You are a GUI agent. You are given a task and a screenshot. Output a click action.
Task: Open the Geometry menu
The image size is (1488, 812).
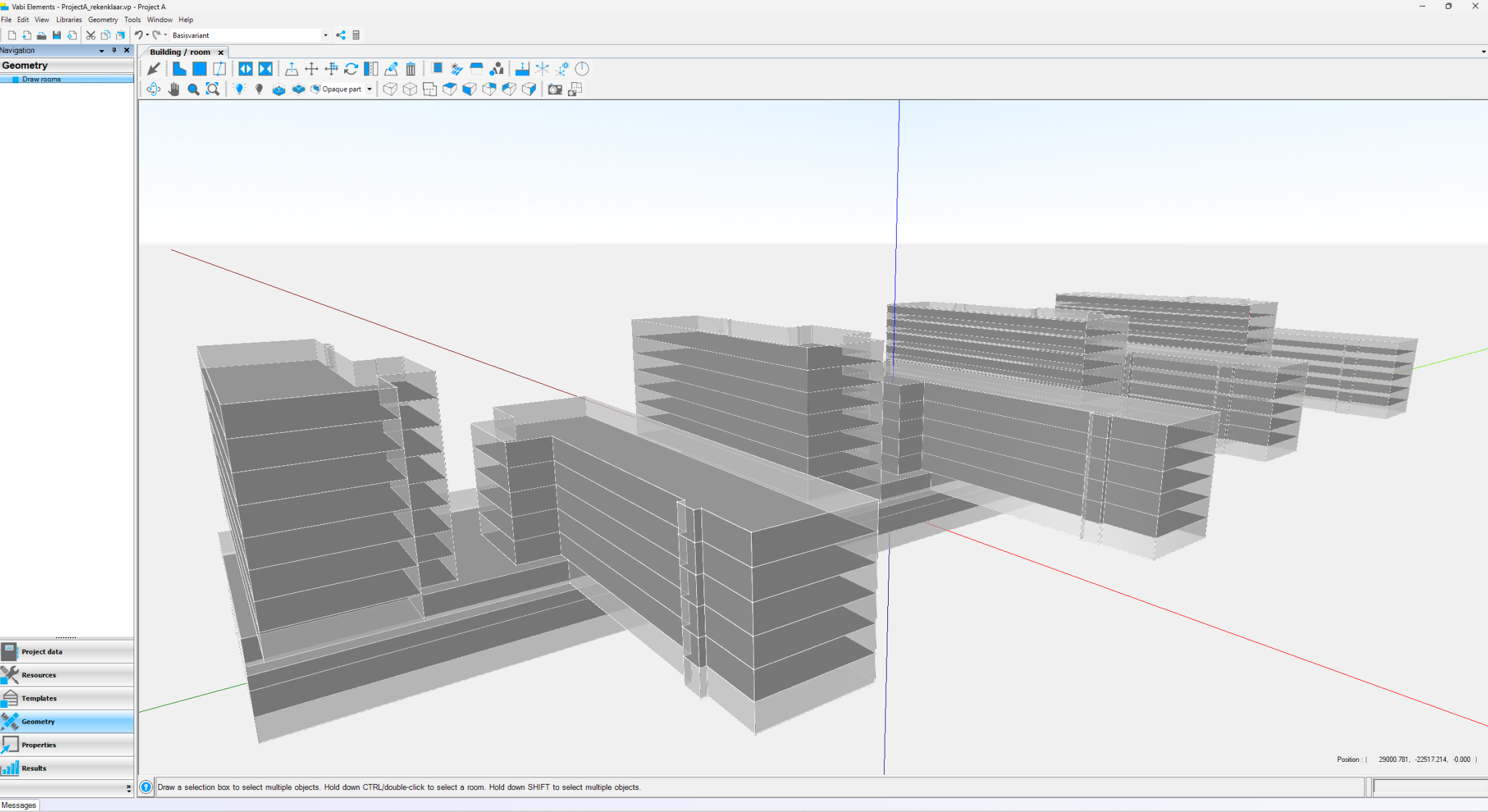coord(102,19)
